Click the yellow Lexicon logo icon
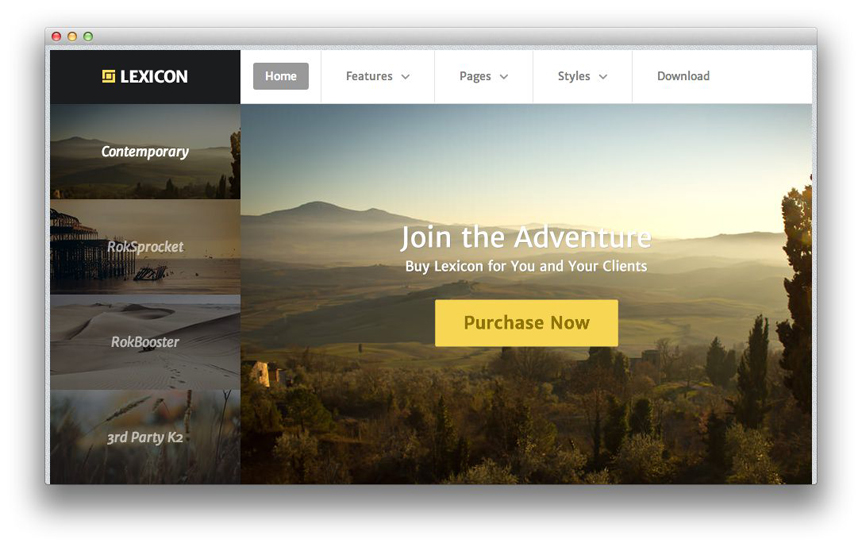862x547 pixels. tap(108, 76)
